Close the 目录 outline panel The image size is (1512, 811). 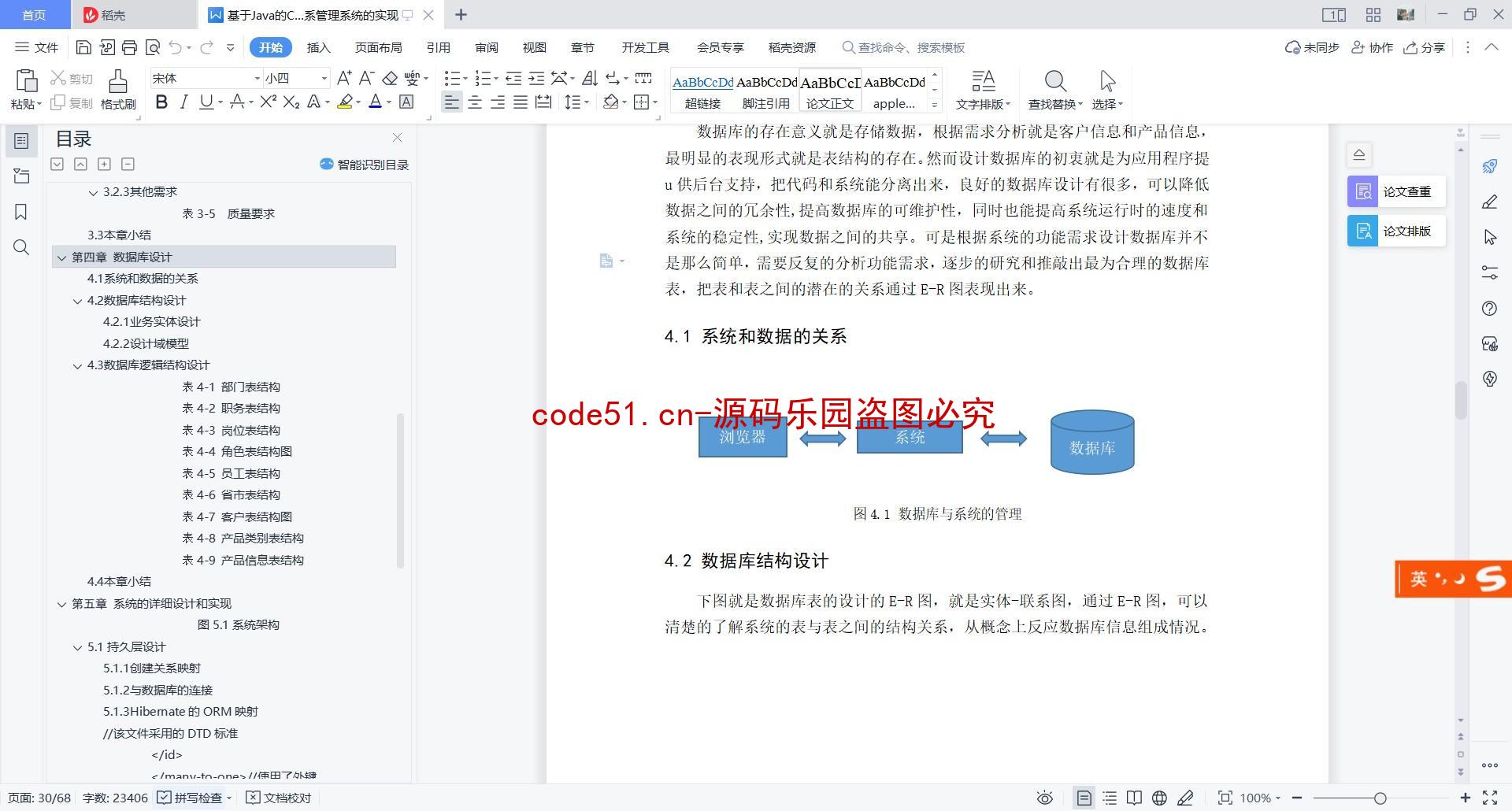[397, 138]
